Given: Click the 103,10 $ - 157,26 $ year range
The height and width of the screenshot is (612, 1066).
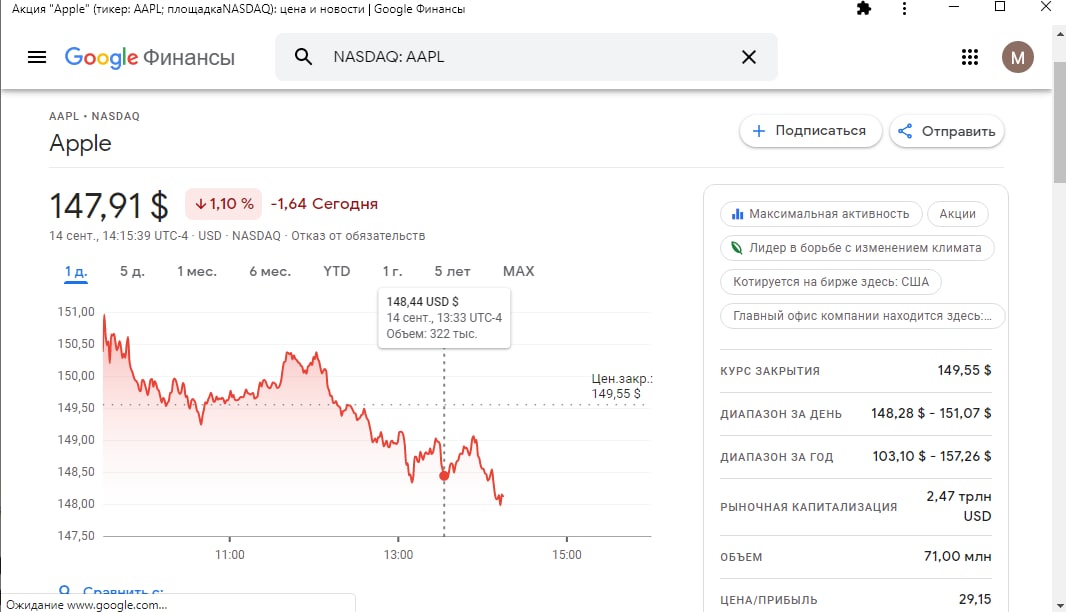Looking at the screenshot, I should click(931, 456).
